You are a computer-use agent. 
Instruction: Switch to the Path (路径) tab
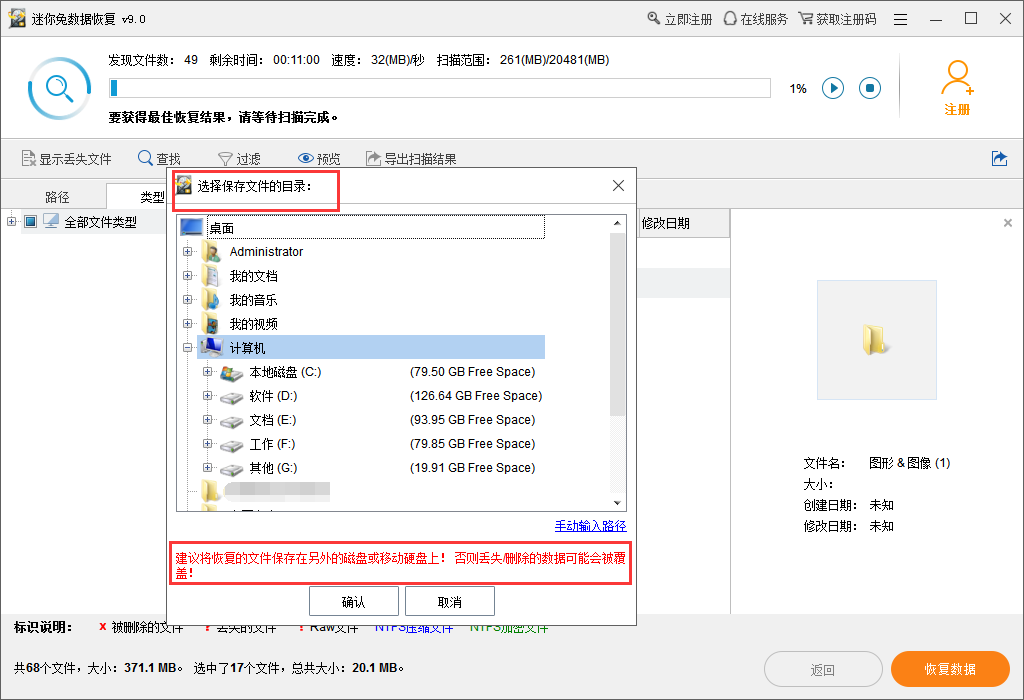pyautogui.click(x=57, y=197)
